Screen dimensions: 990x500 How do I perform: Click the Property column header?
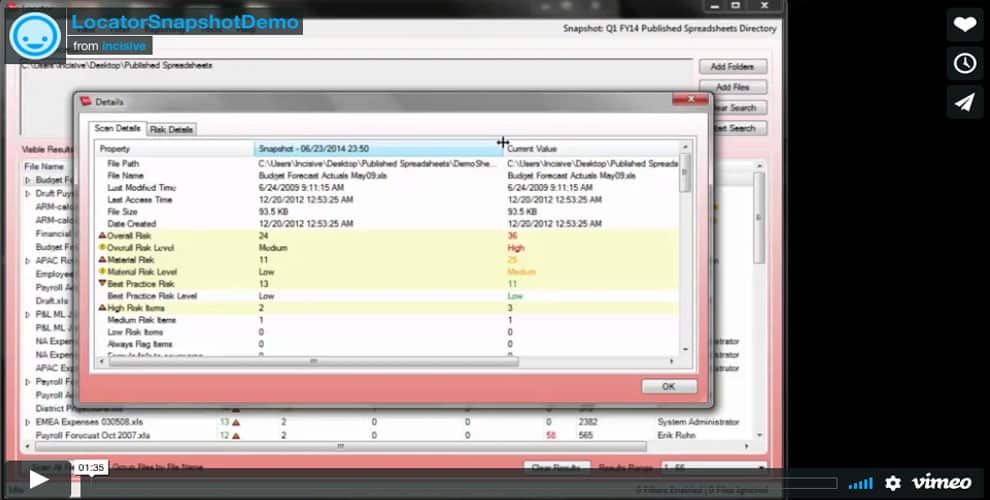coord(174,149)
